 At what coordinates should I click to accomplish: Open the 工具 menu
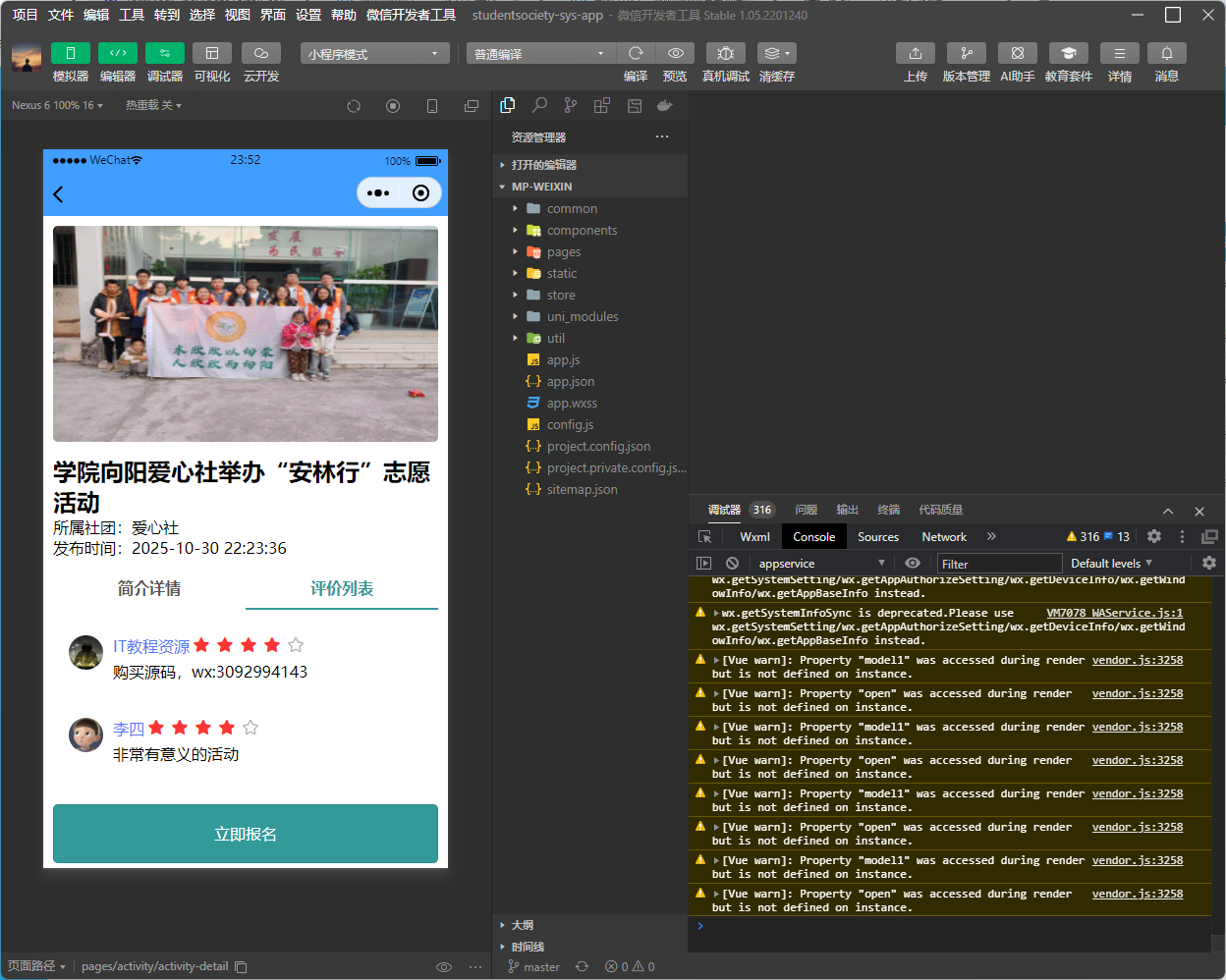[132, 15]
